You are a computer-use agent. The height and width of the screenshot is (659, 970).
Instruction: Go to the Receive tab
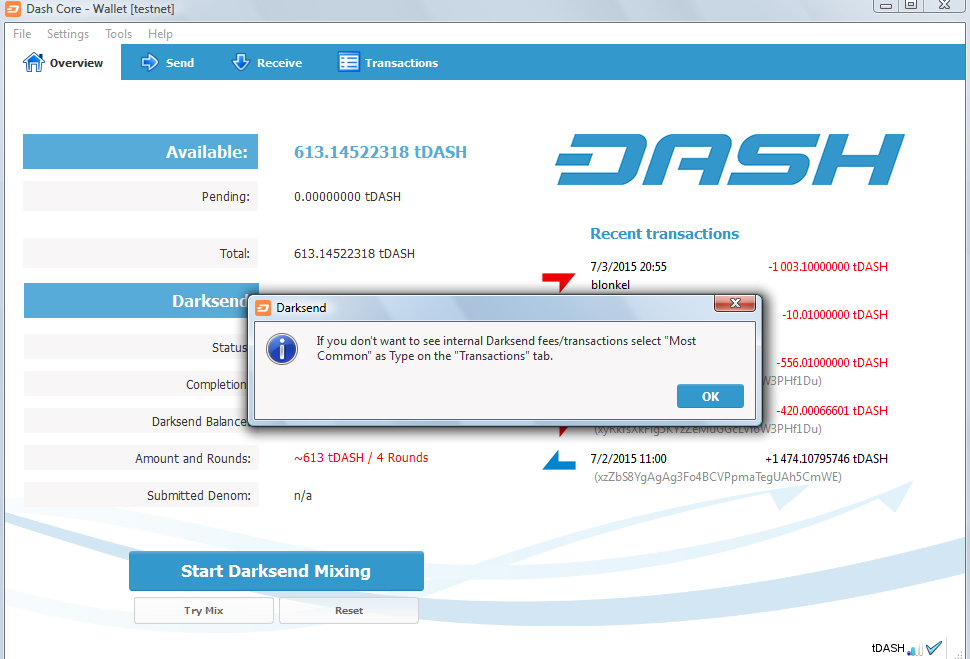pyautogui.click(x=267, y=62)
